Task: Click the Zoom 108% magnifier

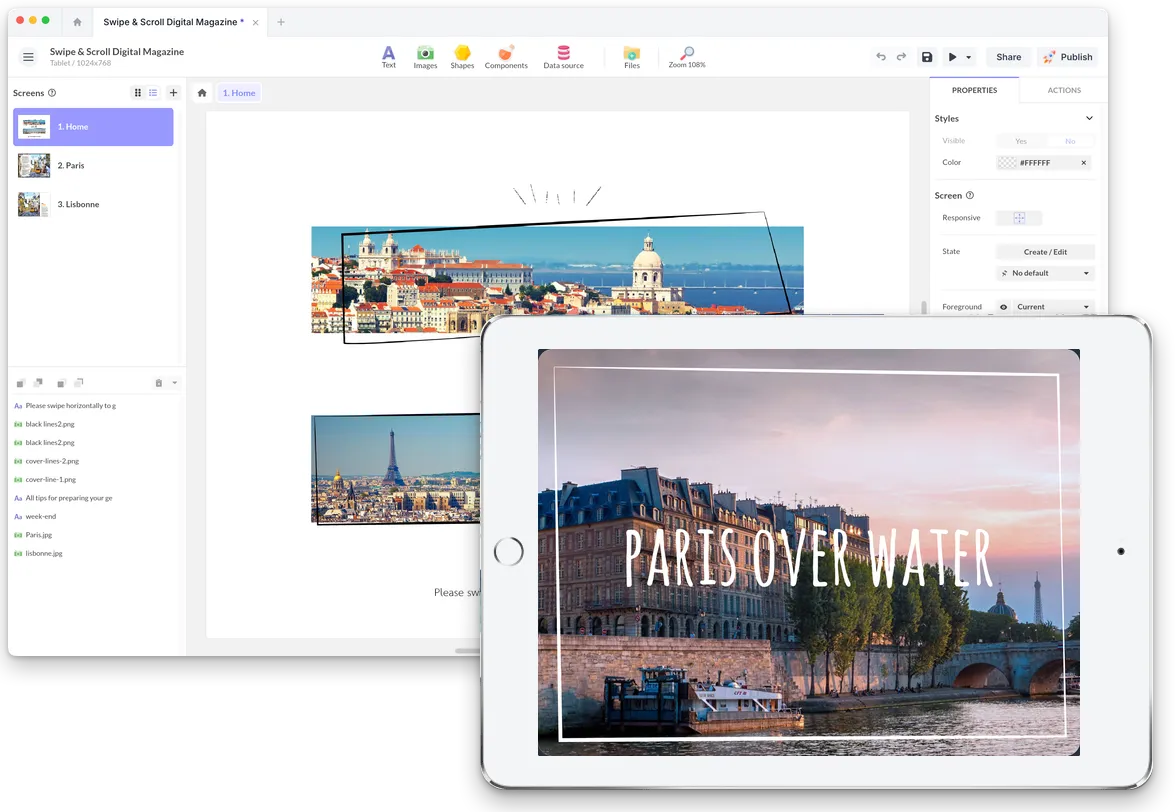Action: click(687, 57)
